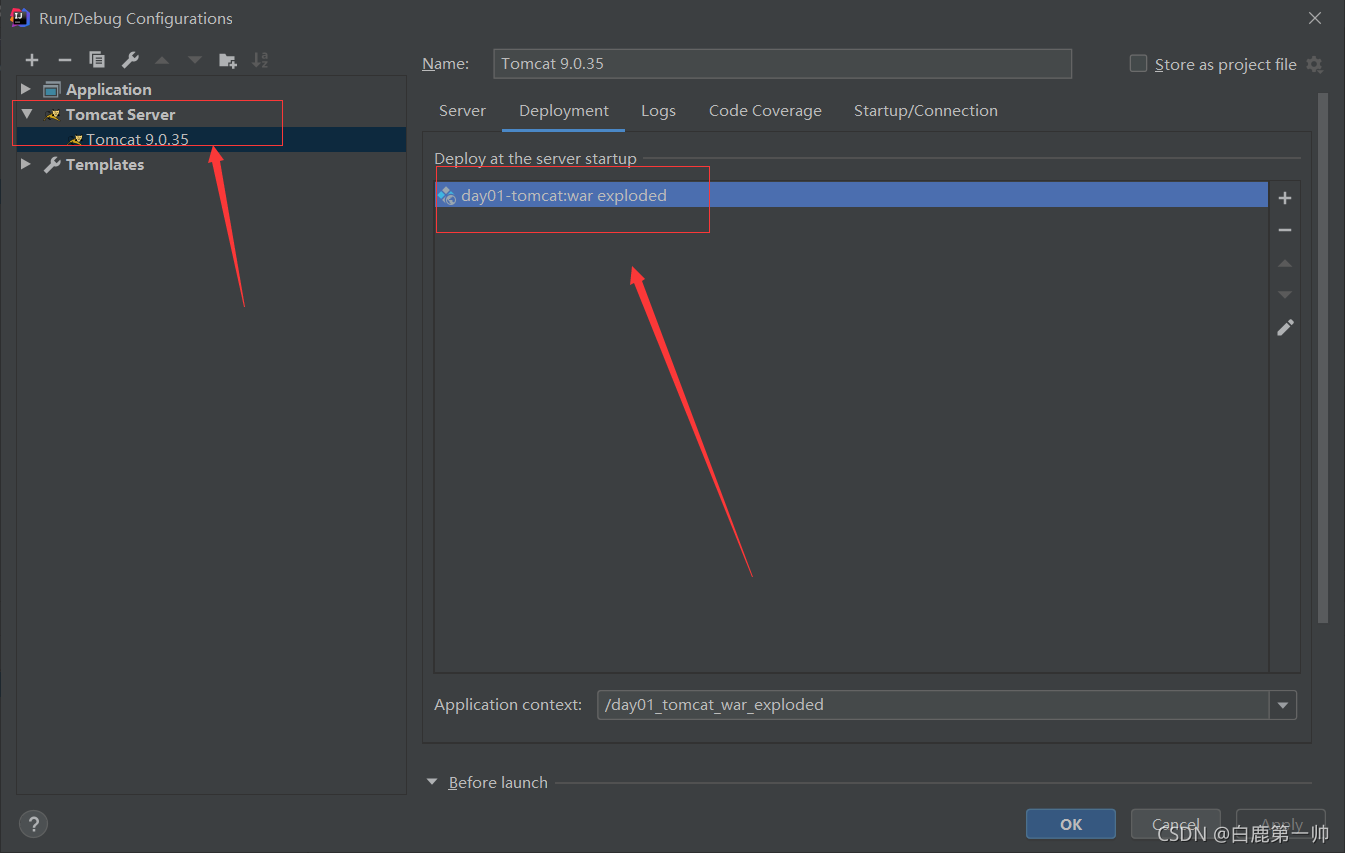
Task: Copy configuration icon in toolbar
Action: tap(97, 61)
